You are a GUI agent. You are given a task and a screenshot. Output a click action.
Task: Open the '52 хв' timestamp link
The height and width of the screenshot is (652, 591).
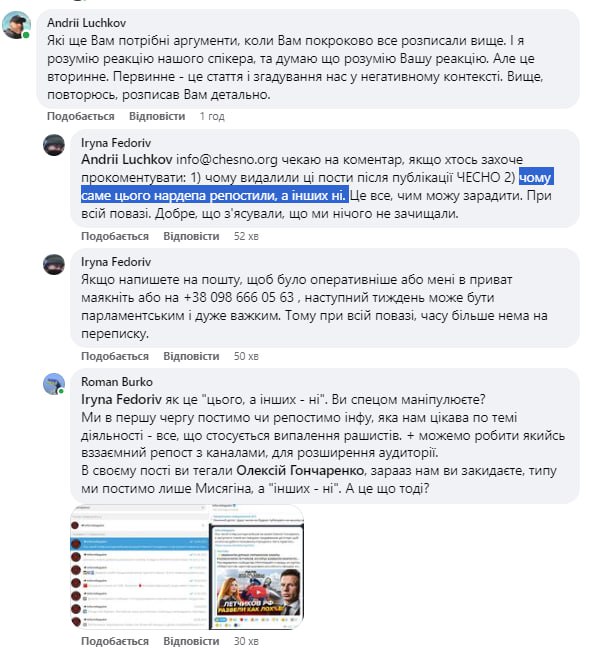pyautogui.click(x=246, y=236)
